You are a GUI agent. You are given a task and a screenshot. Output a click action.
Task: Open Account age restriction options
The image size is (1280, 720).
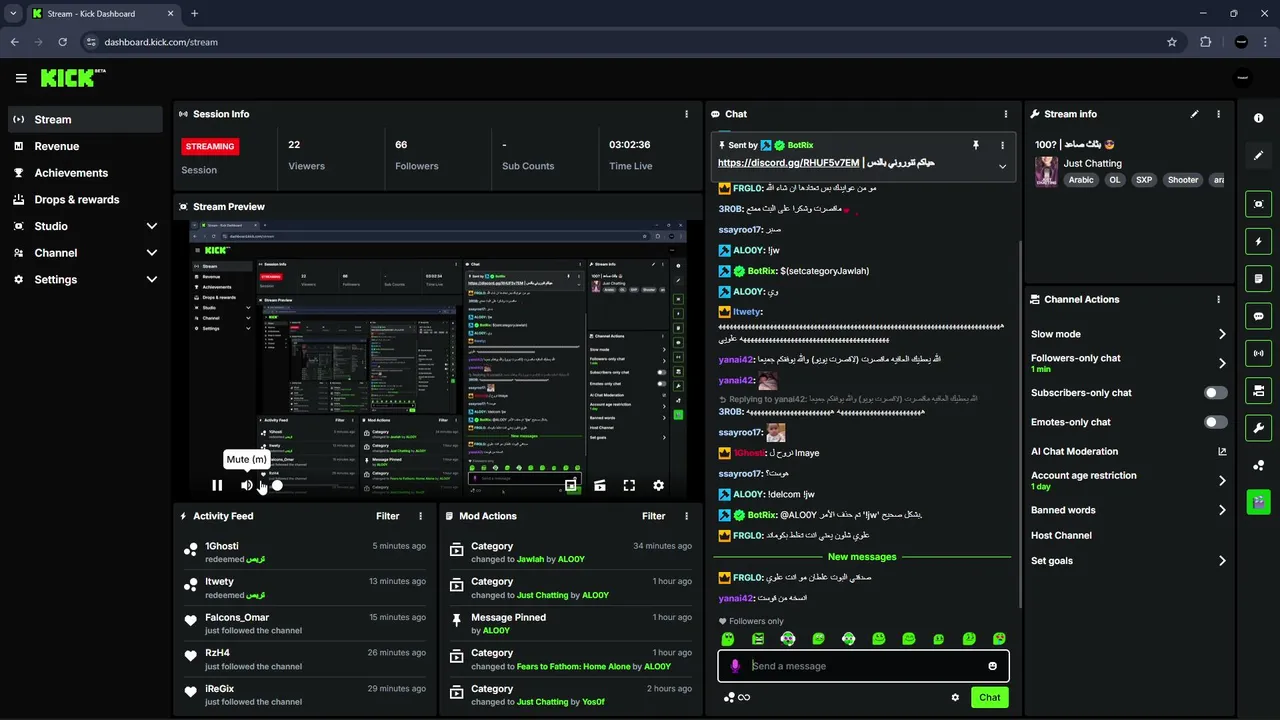1128,480
